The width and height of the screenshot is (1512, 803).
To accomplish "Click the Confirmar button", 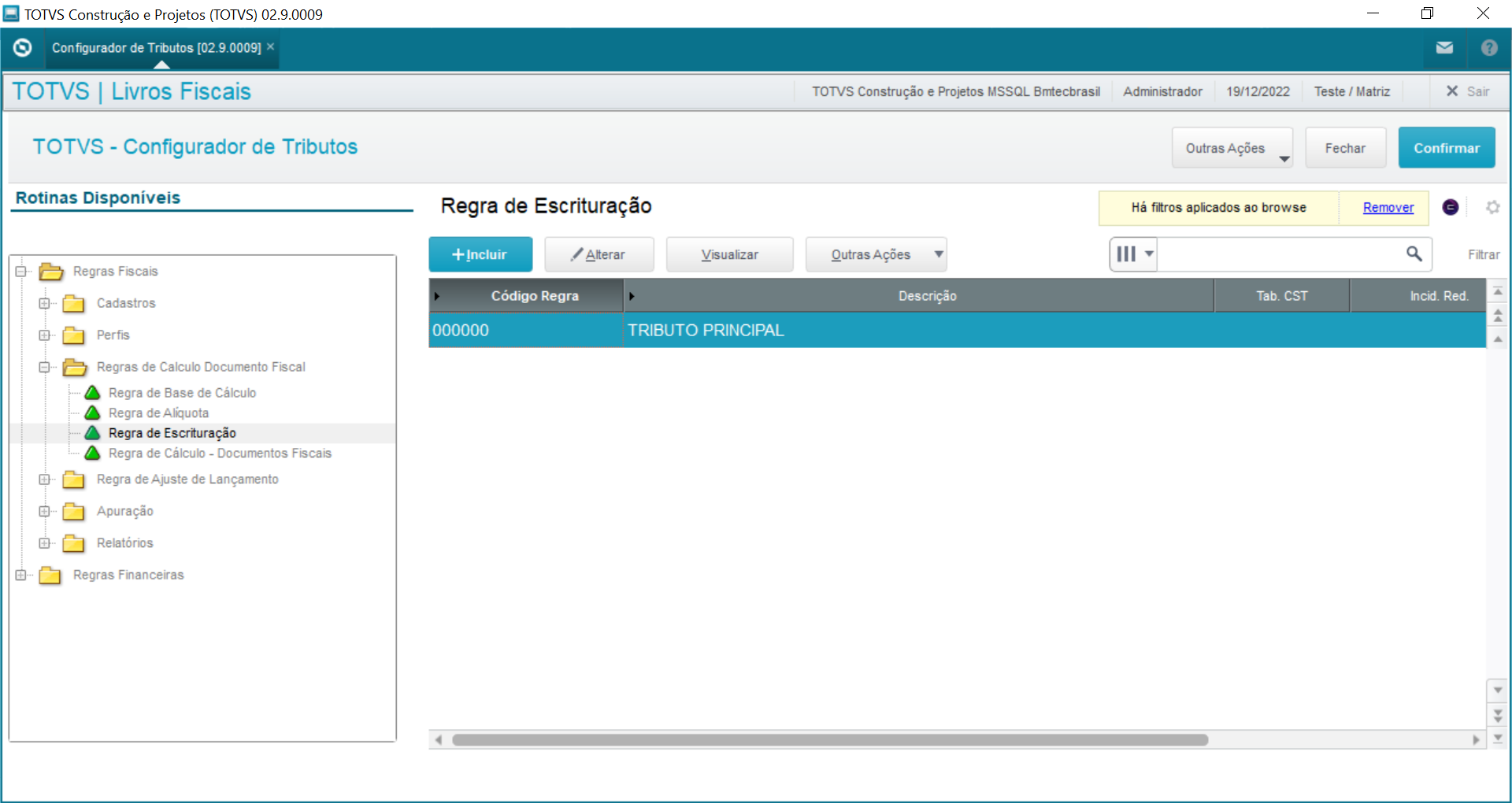I will [1447, 148].
